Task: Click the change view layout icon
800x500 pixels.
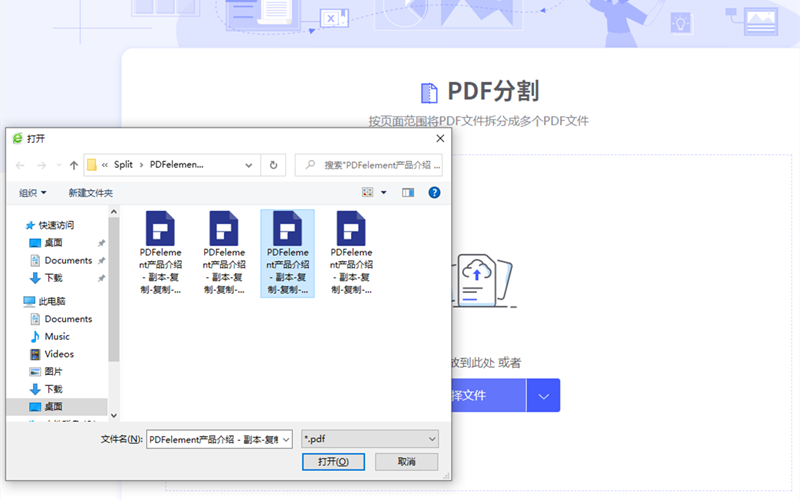Action: tap(368, 192)
